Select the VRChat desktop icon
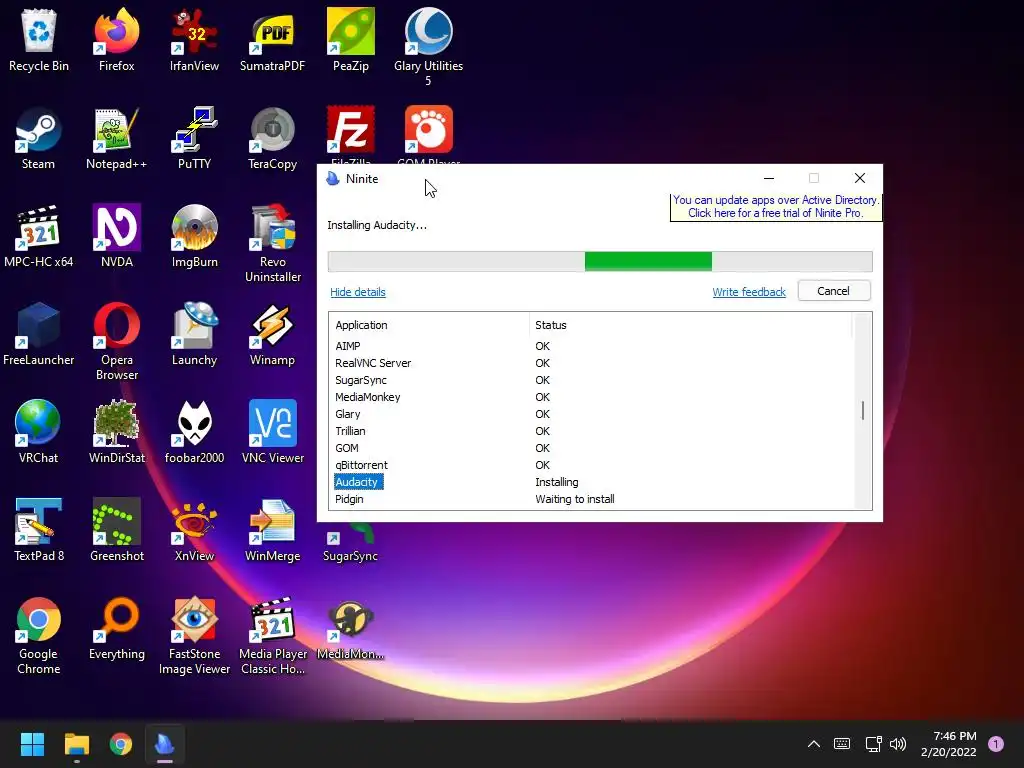 click(x=39, y=432)
